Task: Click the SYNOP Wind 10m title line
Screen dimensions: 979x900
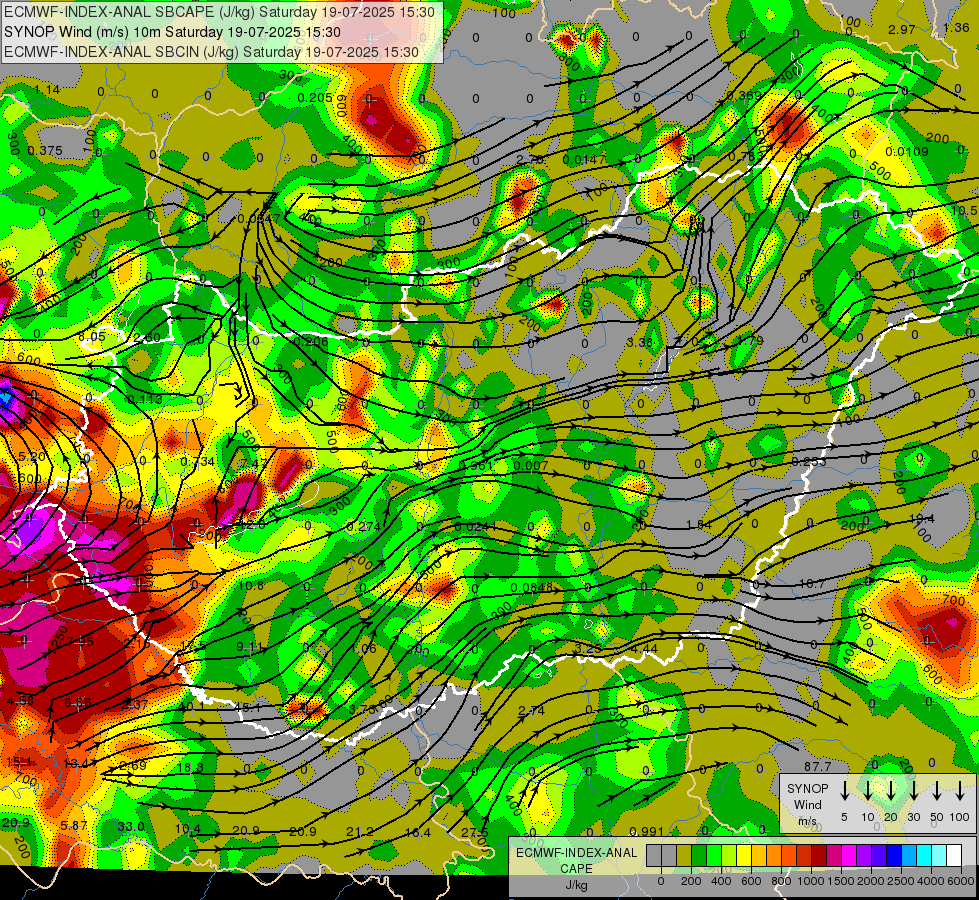Action: pyautogui.click(x=172, y=32)
